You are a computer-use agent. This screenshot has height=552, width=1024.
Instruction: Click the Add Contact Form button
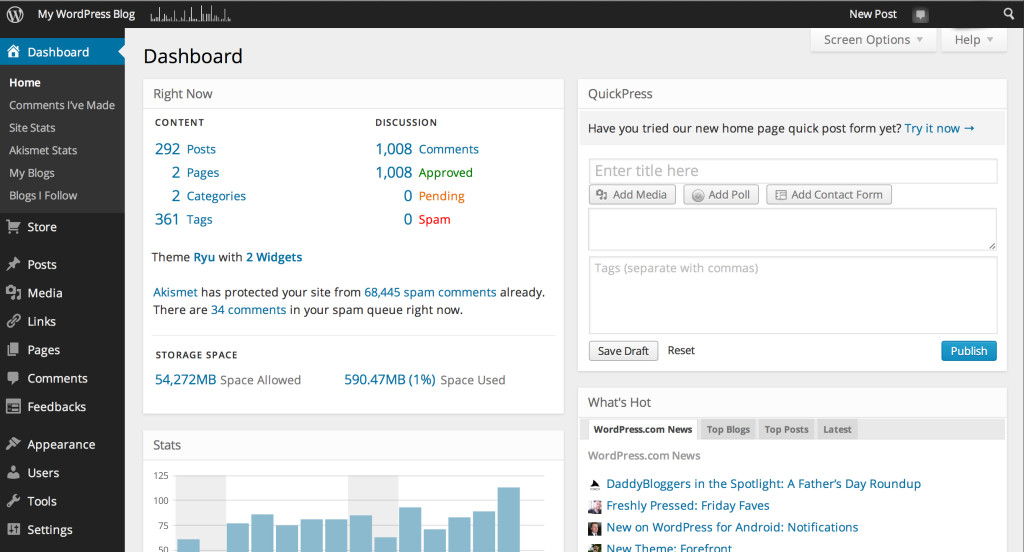829,195
